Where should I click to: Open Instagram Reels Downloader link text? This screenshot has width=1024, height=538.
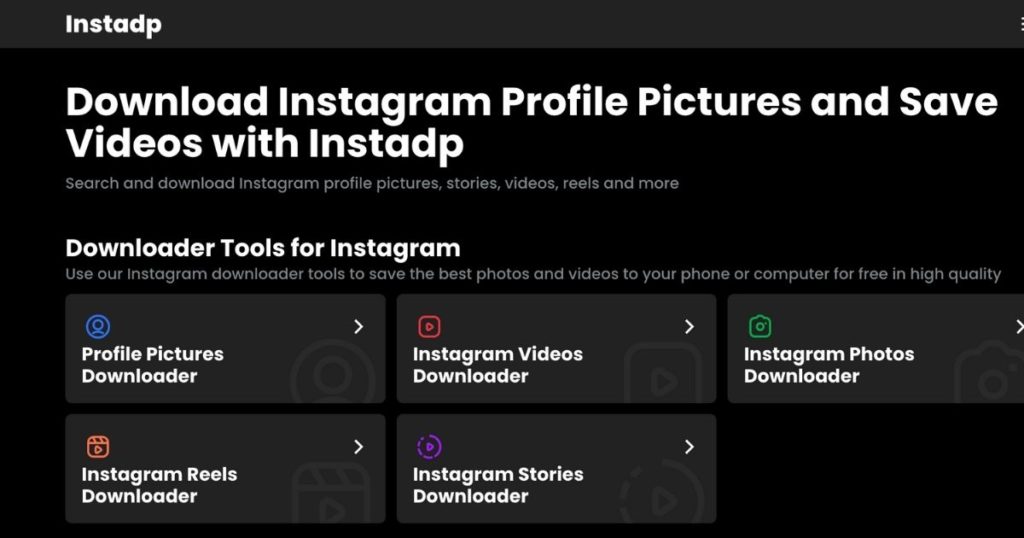tap(159, 485)
